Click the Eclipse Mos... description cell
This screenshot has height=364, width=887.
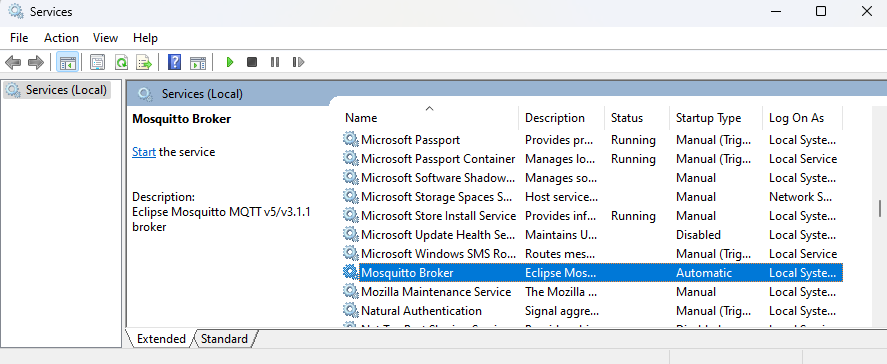click(561, 273)
